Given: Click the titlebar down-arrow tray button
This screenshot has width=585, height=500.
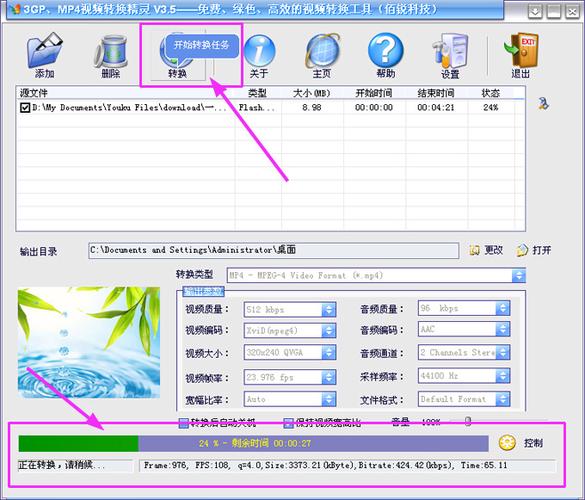Looking at the screenshot, I should 535,11.
